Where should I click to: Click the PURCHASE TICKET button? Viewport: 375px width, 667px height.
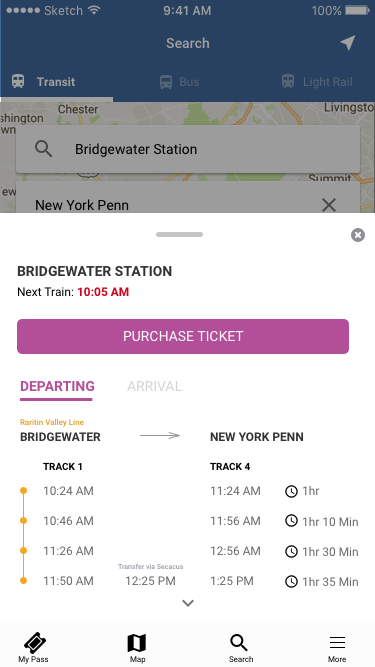(x=183, y=336)
